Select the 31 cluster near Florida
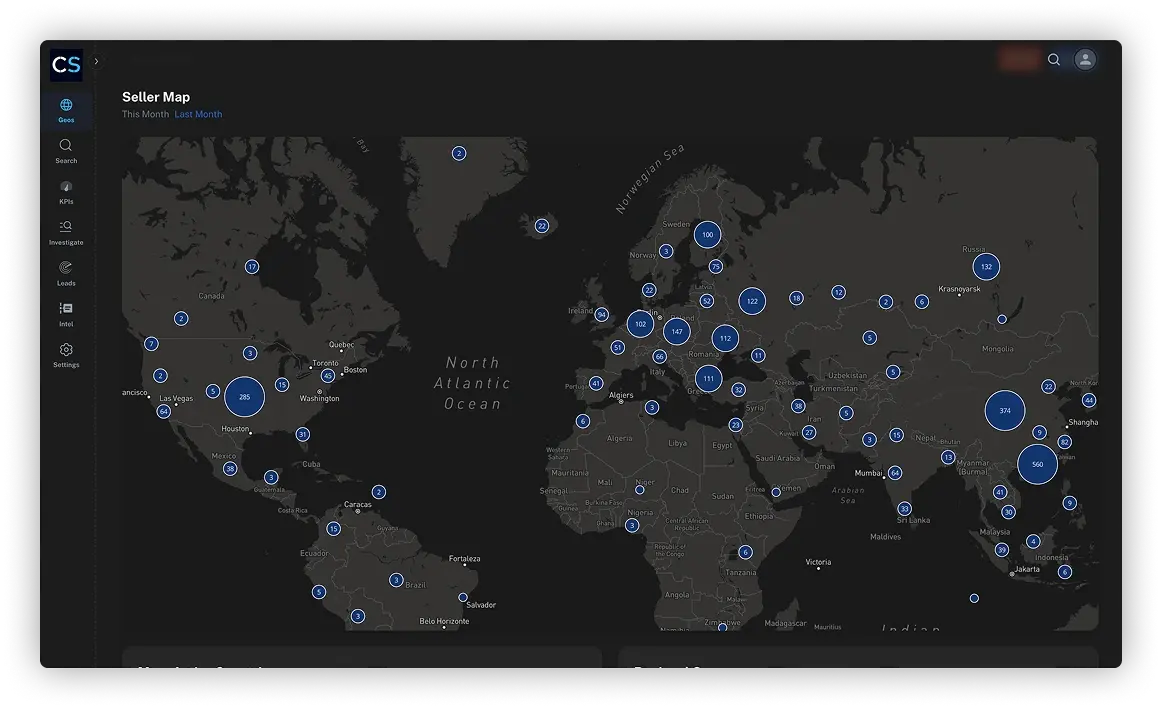 pyautogui.click(x=302, y=434)
